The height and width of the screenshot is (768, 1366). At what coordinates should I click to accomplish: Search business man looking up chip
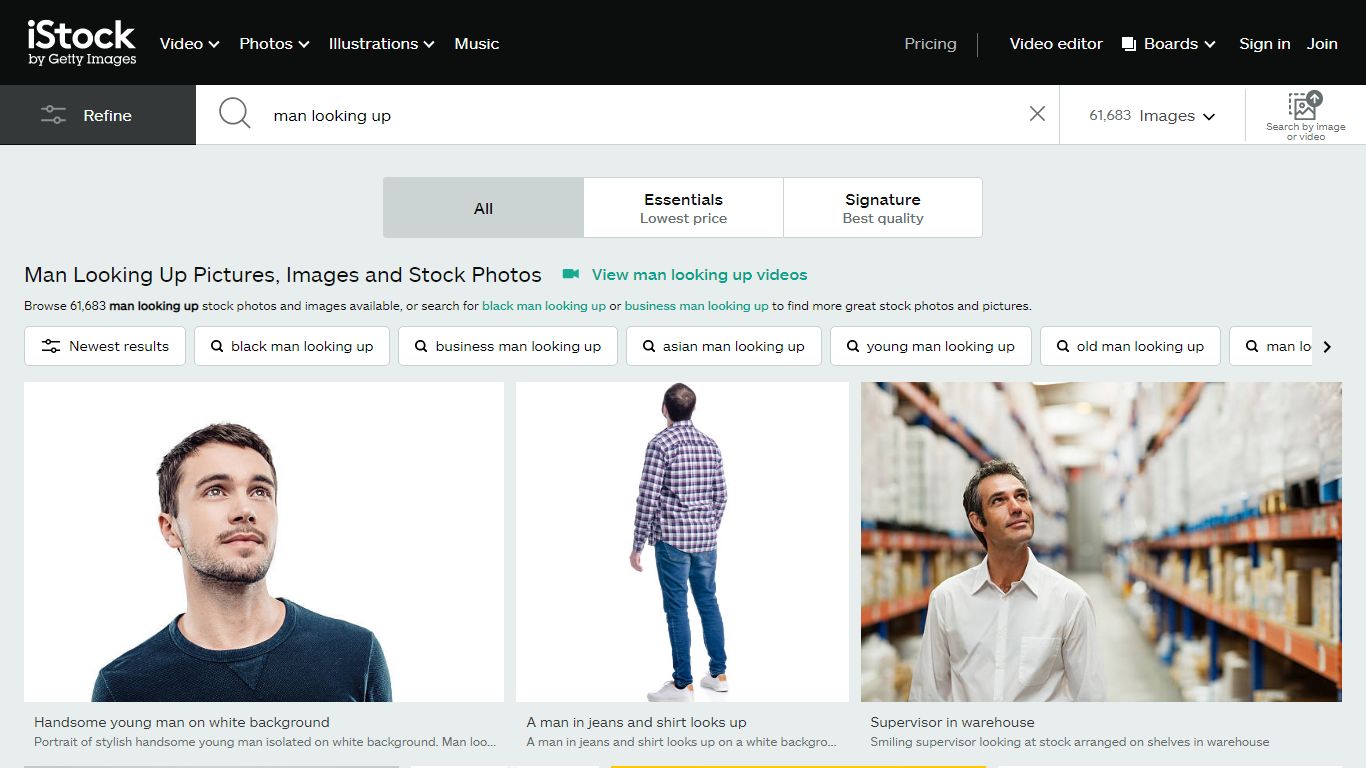(508, 346)
